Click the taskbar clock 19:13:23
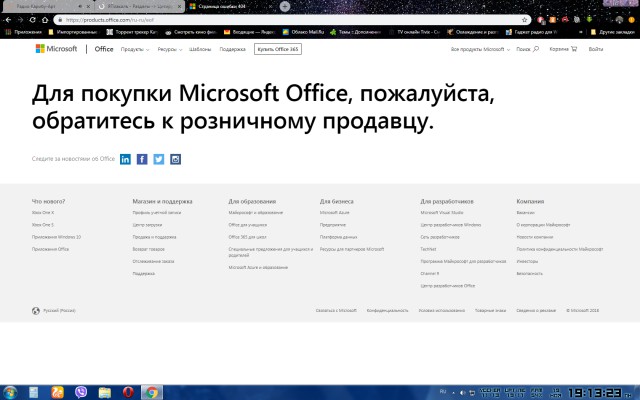Image resolution: width=640 pixels, height=400 pixels. click(596, 393)
